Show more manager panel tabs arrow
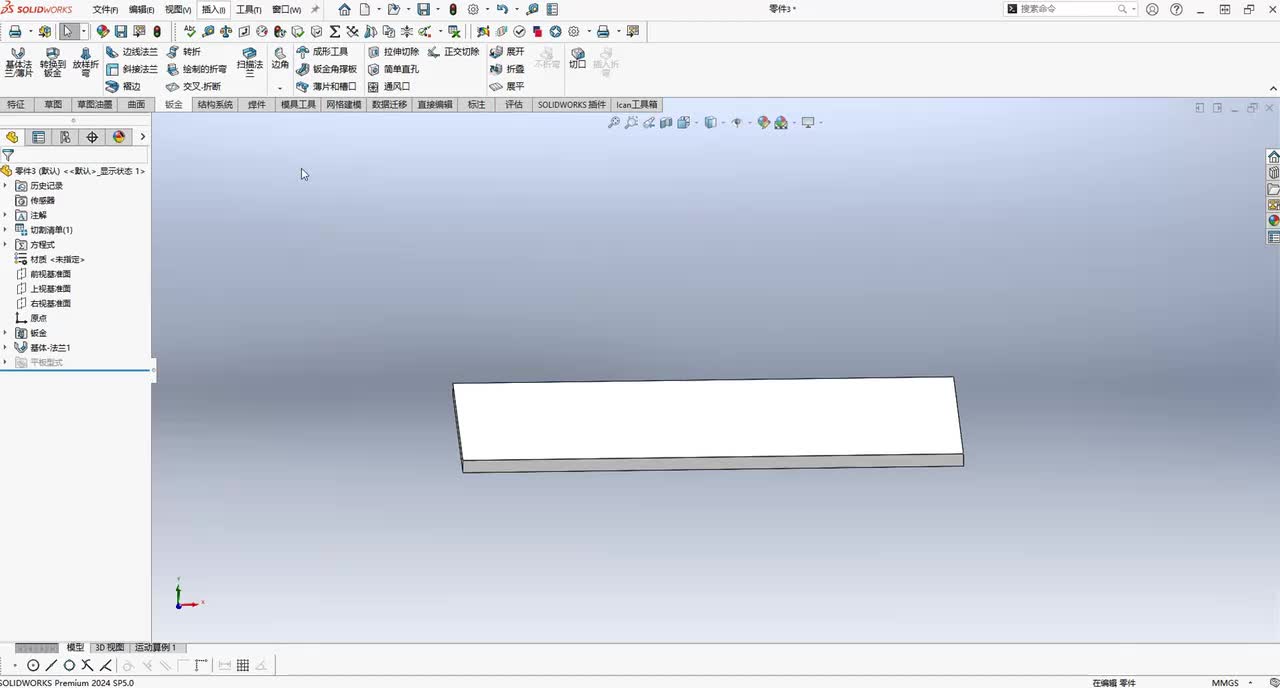This screenshot has height=688, width=1280. coord(142,137)
